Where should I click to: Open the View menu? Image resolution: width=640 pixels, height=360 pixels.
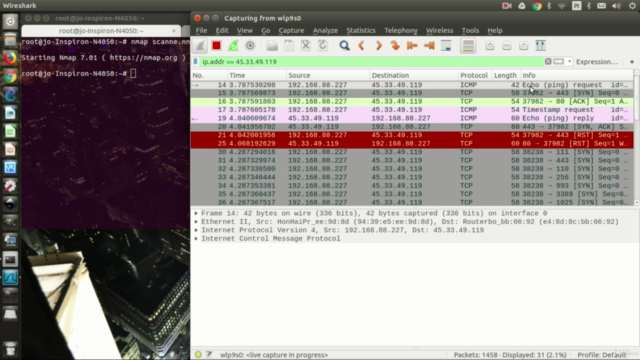(x=244, y=31)
